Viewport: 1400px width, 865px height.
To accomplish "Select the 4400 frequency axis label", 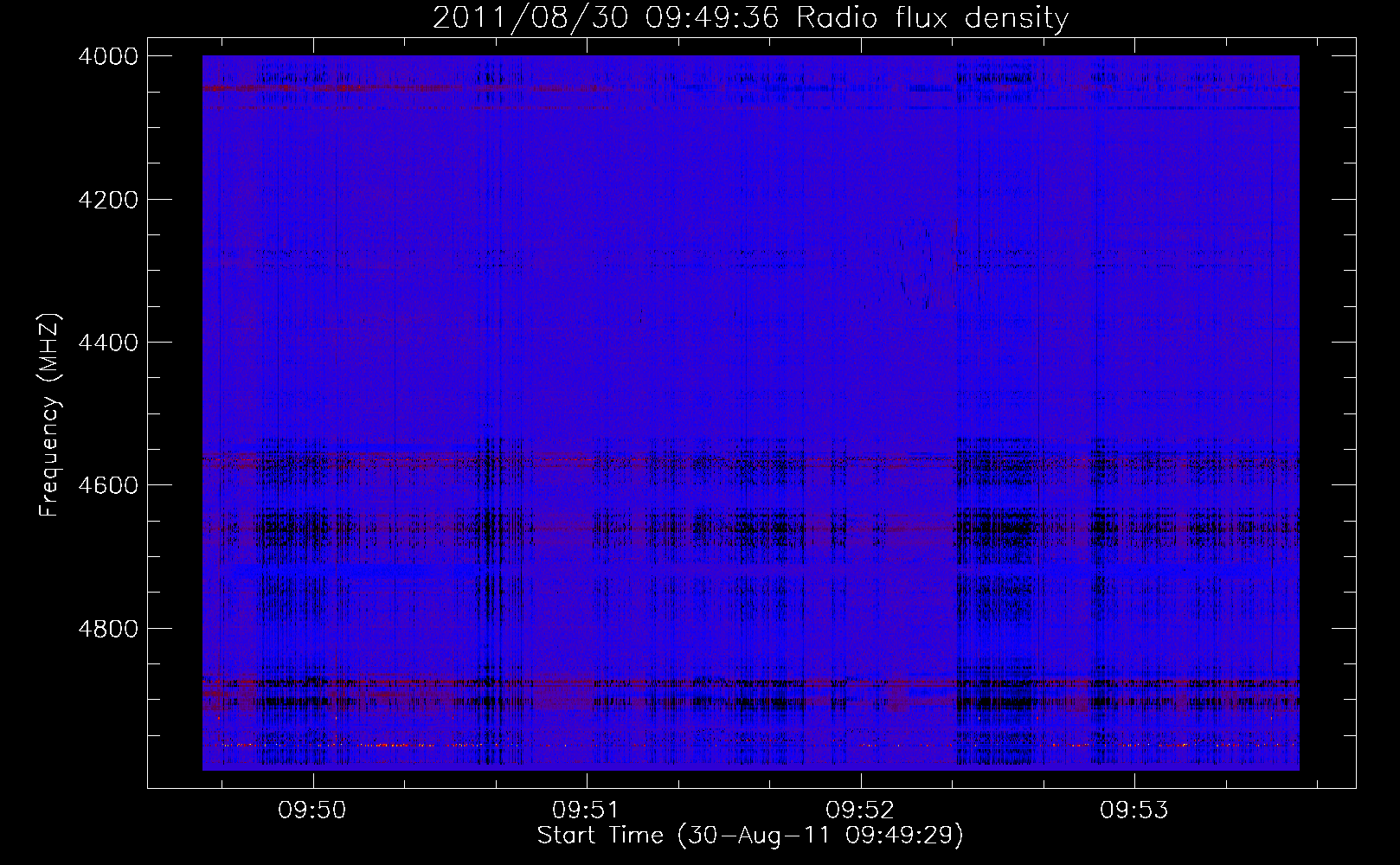I will tap(108, 343).
